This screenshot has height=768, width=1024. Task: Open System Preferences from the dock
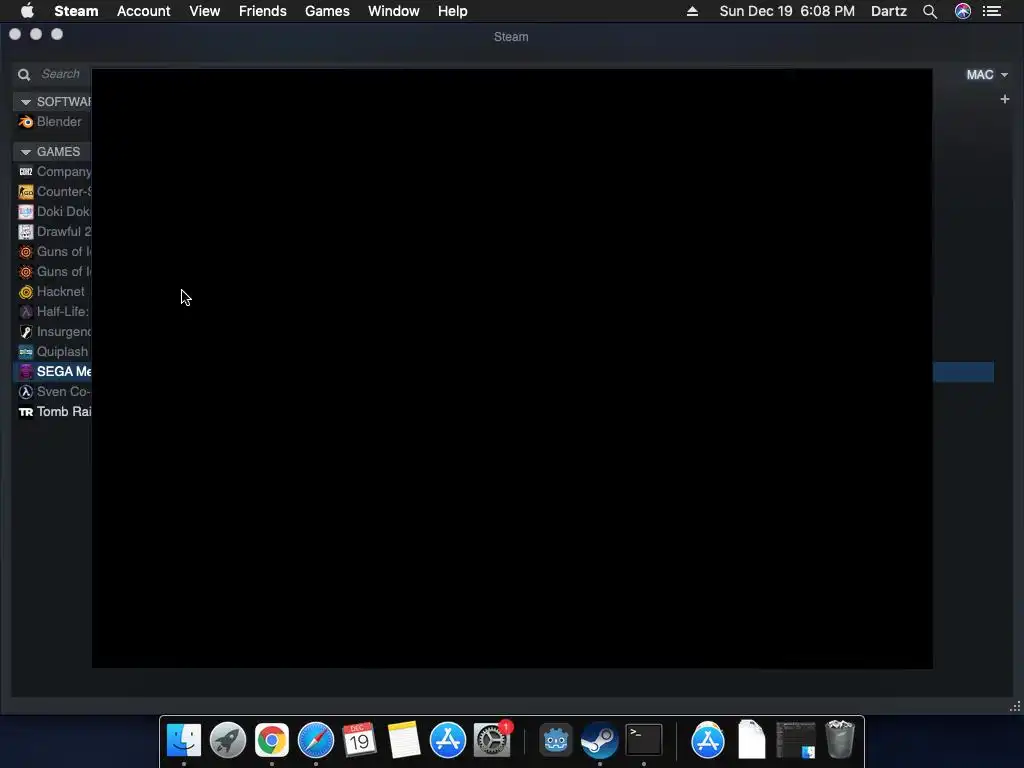coord(492,740)
